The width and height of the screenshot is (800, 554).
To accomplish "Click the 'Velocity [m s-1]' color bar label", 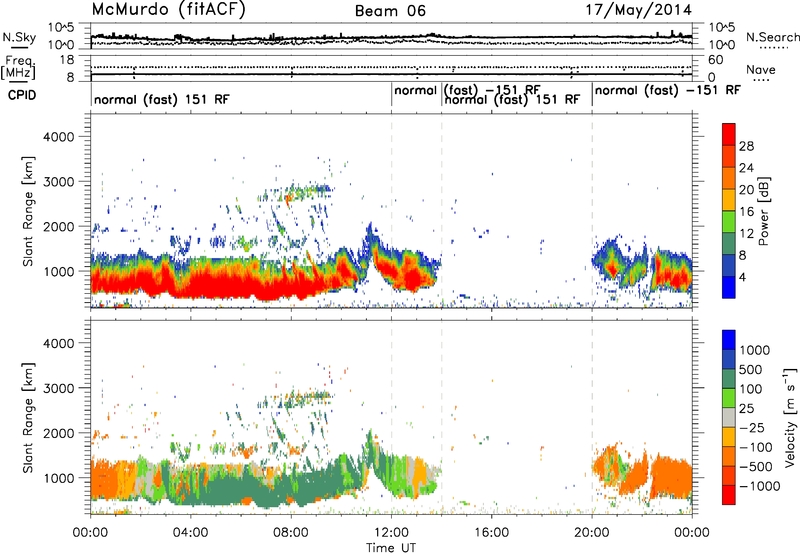I will point(790,417).
